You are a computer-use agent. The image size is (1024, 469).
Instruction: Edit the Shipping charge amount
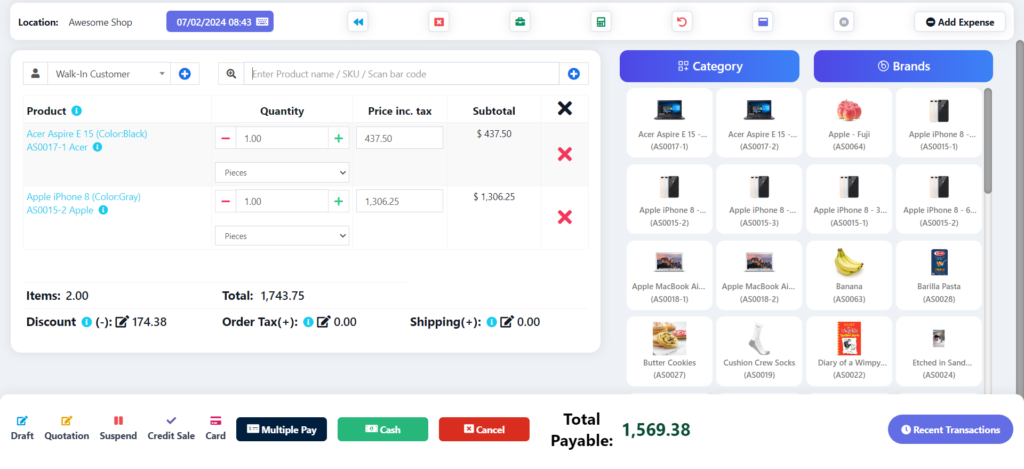506,322
